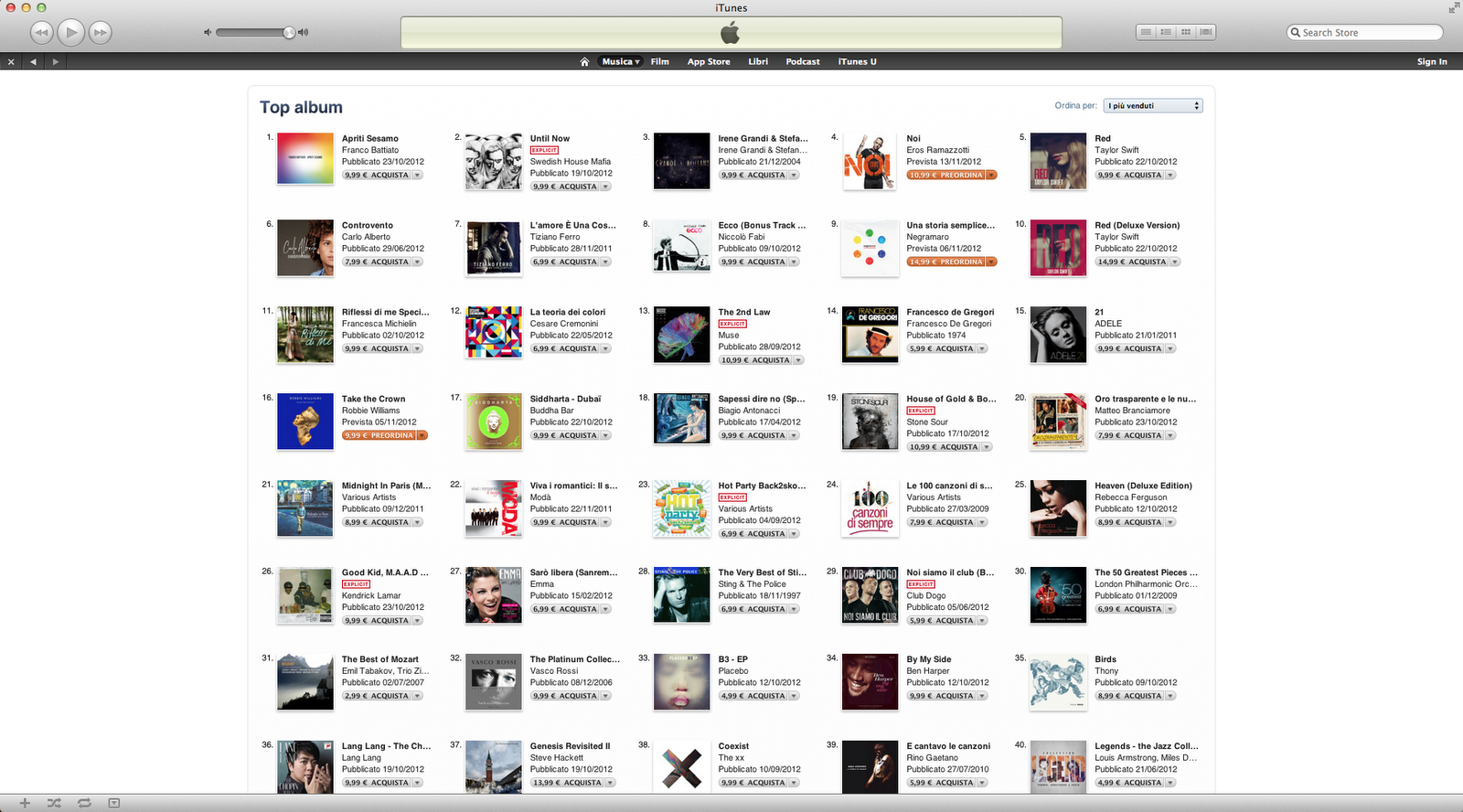1463x812 pixels.
Task: Open dropdown arrow next to Until Now price
Action: 606,187
